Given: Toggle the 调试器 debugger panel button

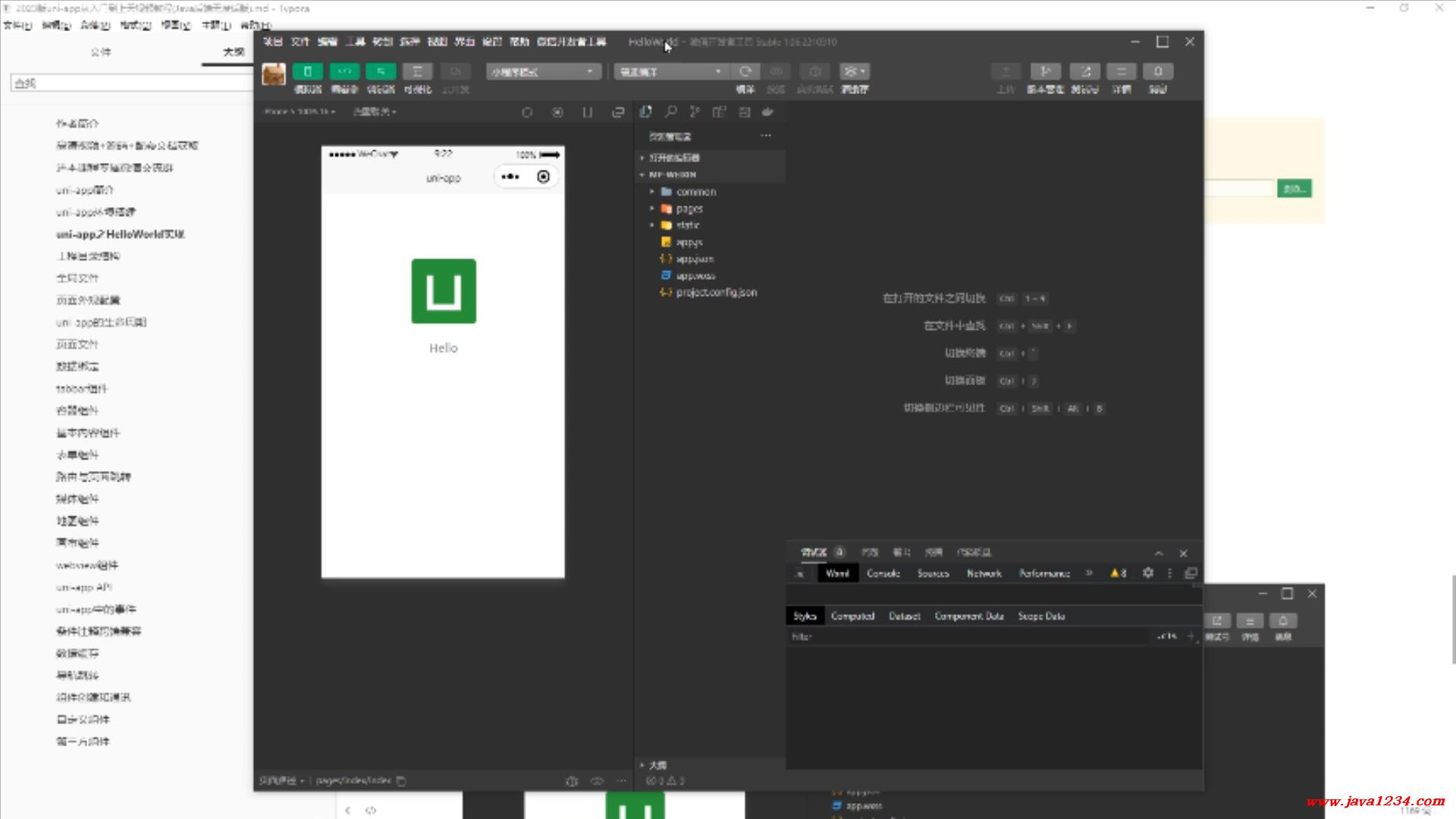Looking at the screenshot, I should [381, 71].
